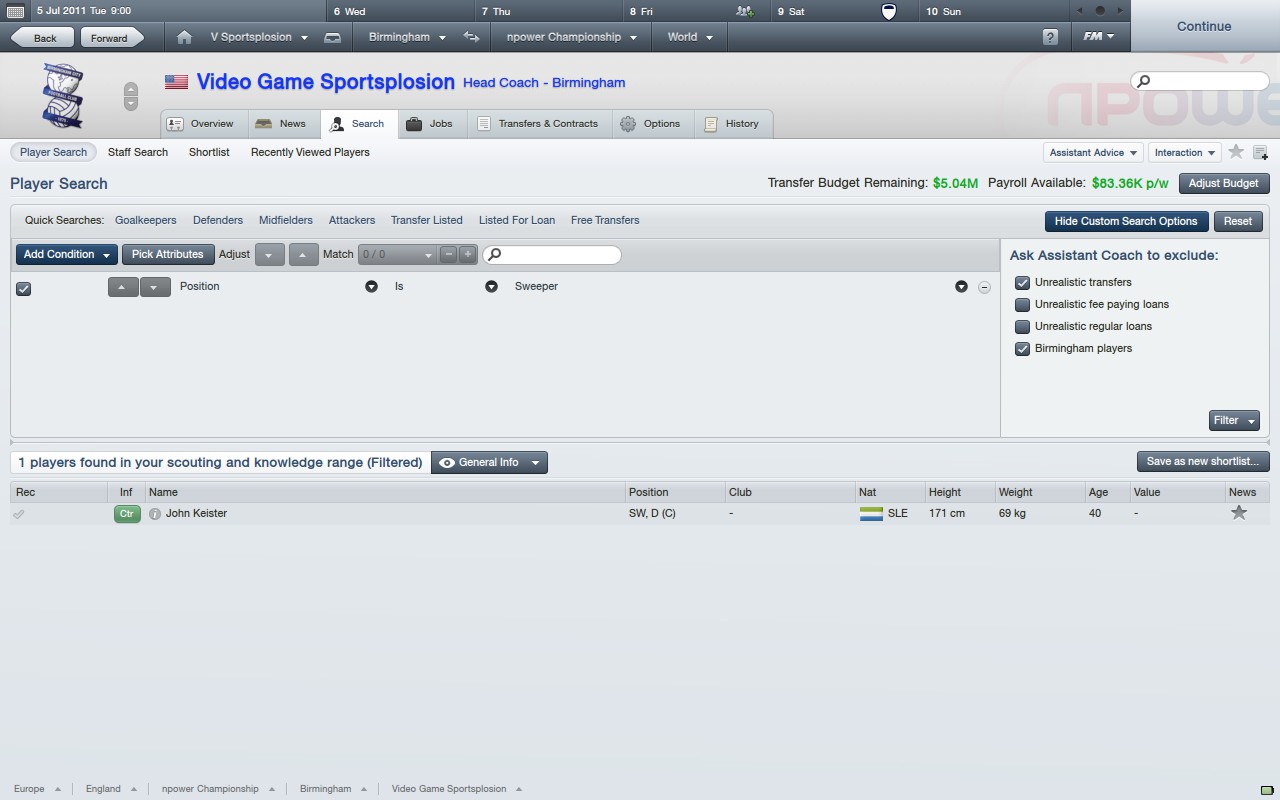Open the Assistant Advice dropdown

(1093, 153)
